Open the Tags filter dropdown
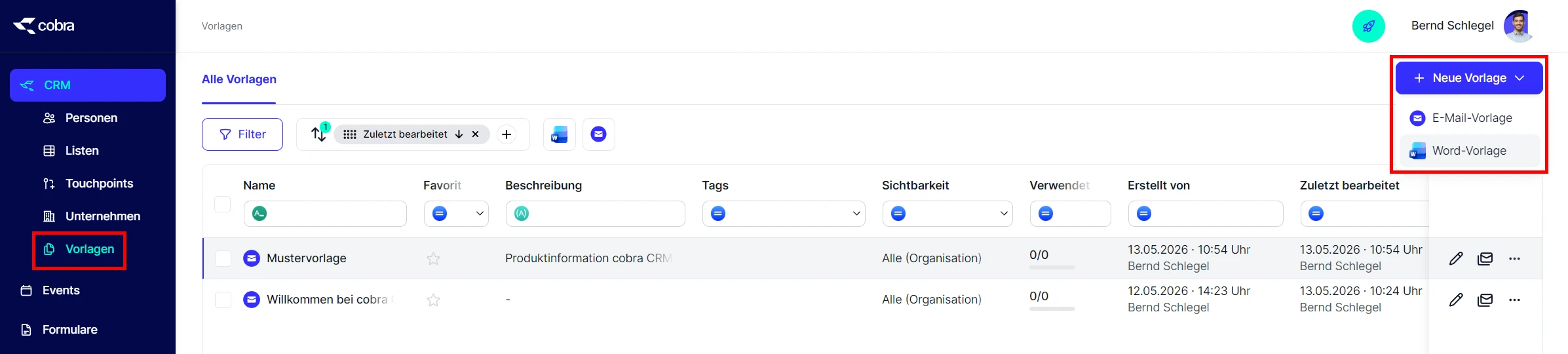 pyautogui.click(x=784, y=214)
